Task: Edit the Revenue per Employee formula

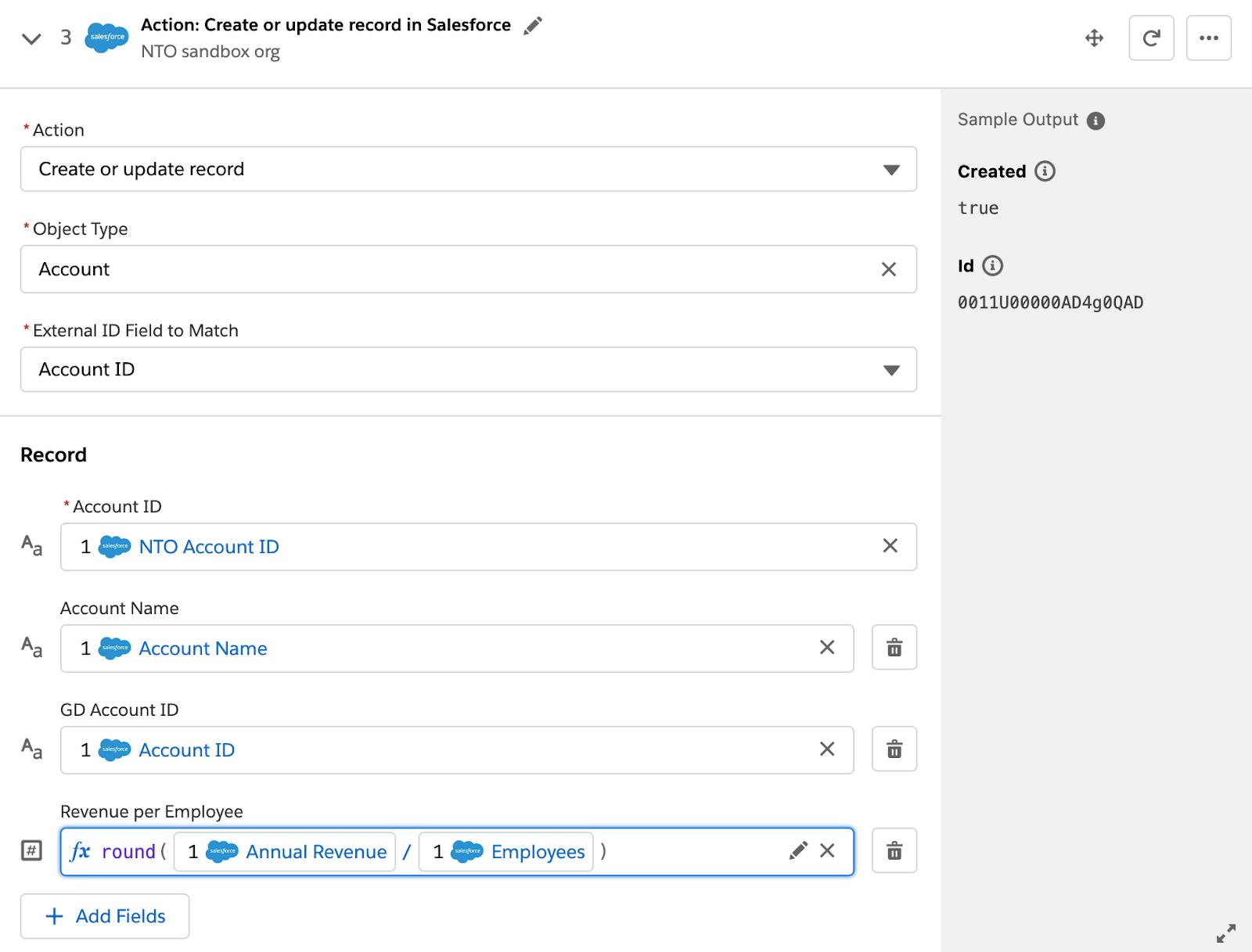Action: coord(798,851)
